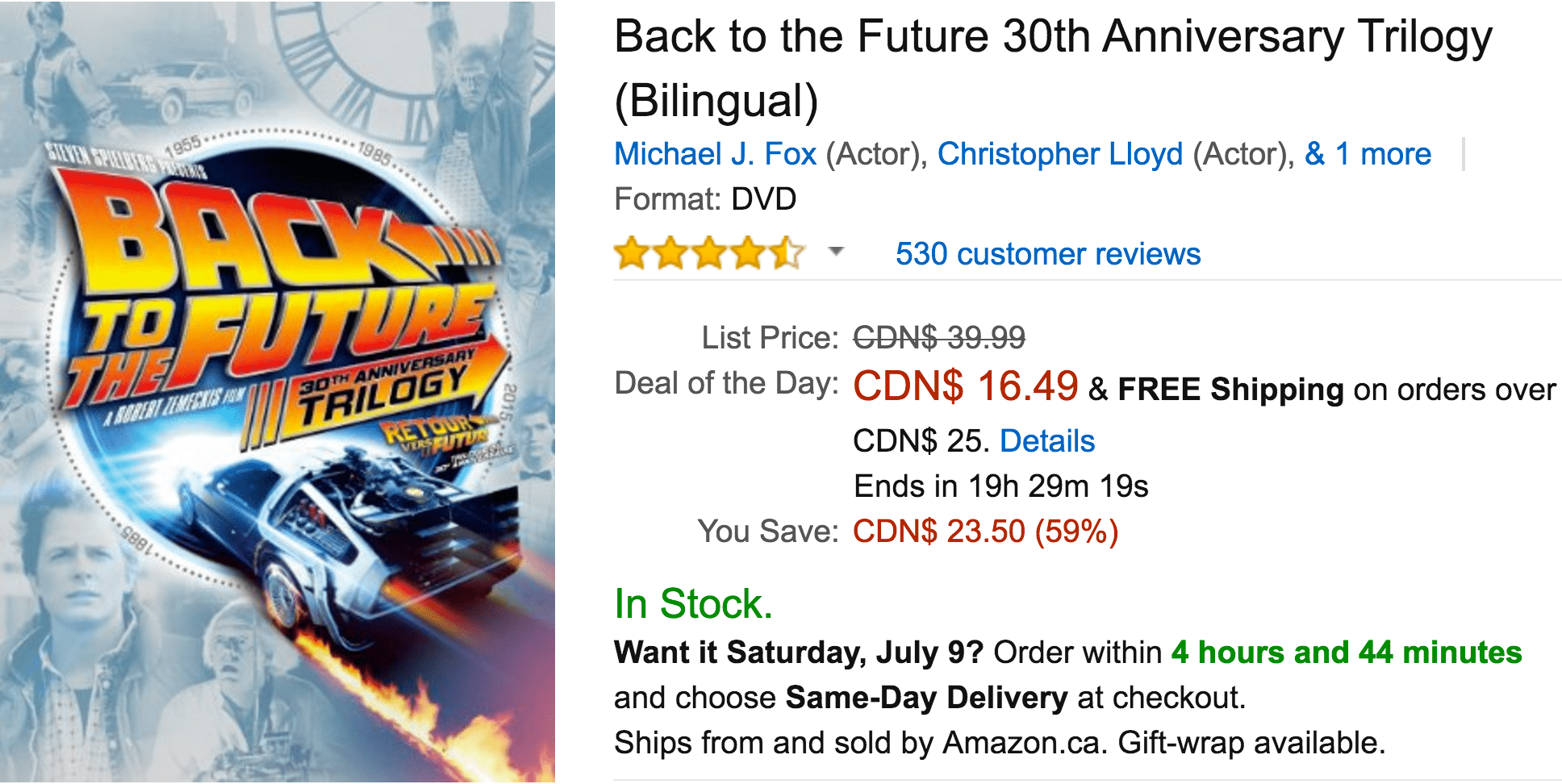
Task: Click the first gold star in rating
Action: tap(633, 253)
